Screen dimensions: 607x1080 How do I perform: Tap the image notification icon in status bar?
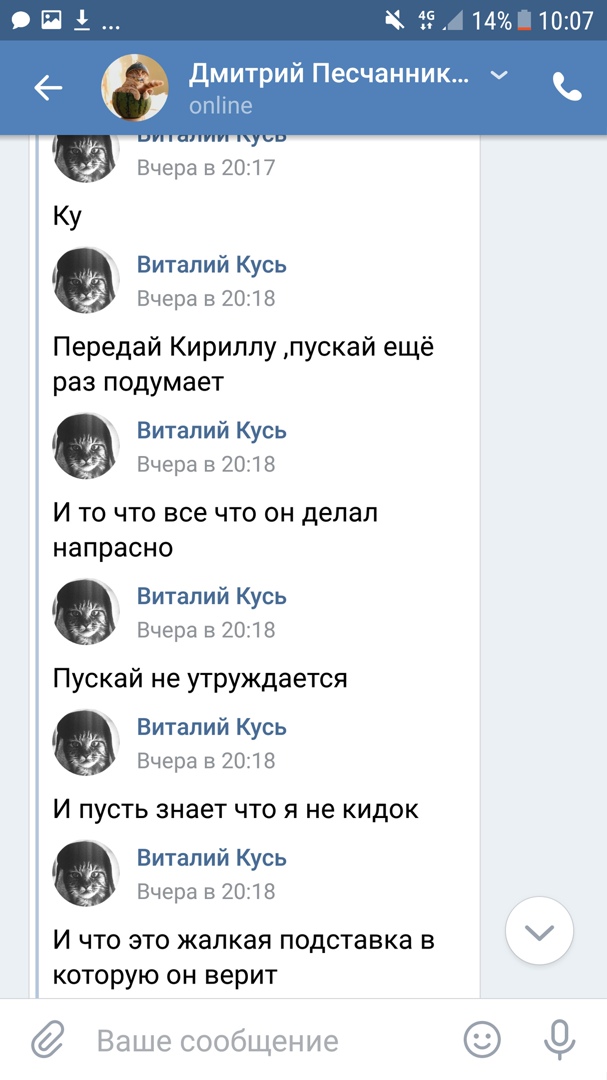point(52,20)
